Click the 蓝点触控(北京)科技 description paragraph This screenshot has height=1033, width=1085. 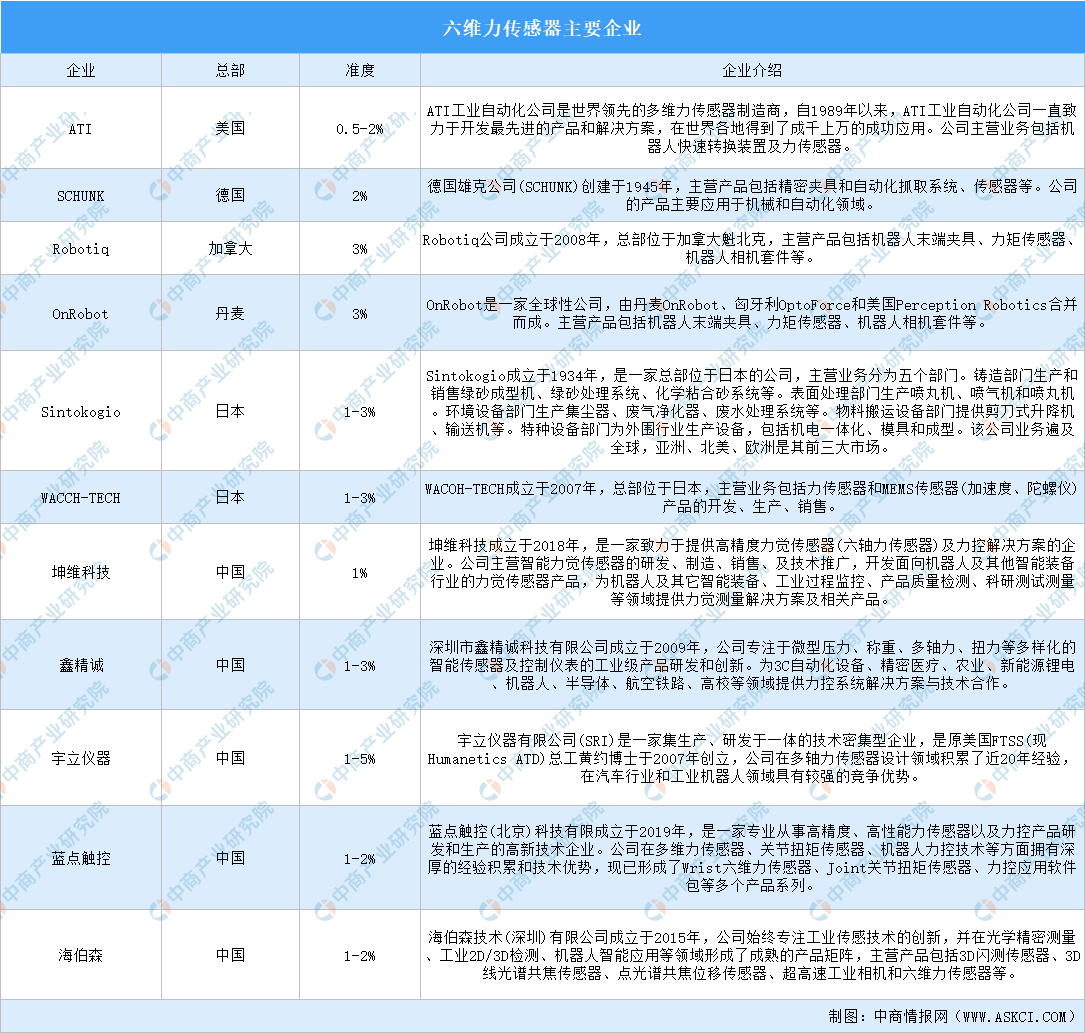[x=751, y=858]
